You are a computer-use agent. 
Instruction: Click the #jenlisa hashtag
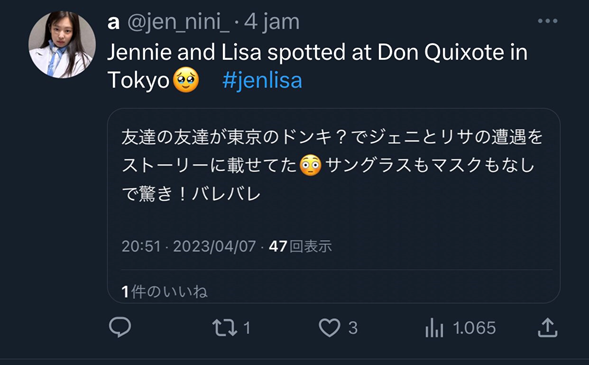(x=262, y=80)
